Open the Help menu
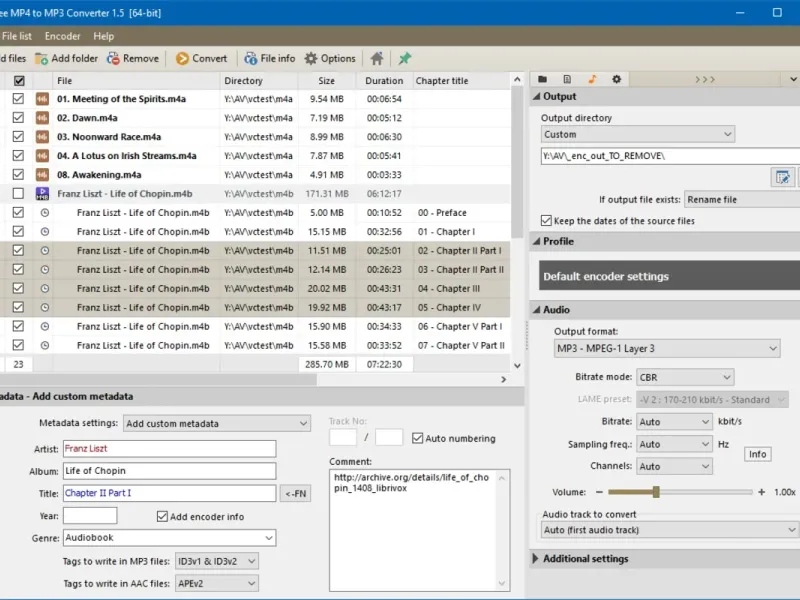The height and width of the screenshot is (600, 800). (103, 36)
